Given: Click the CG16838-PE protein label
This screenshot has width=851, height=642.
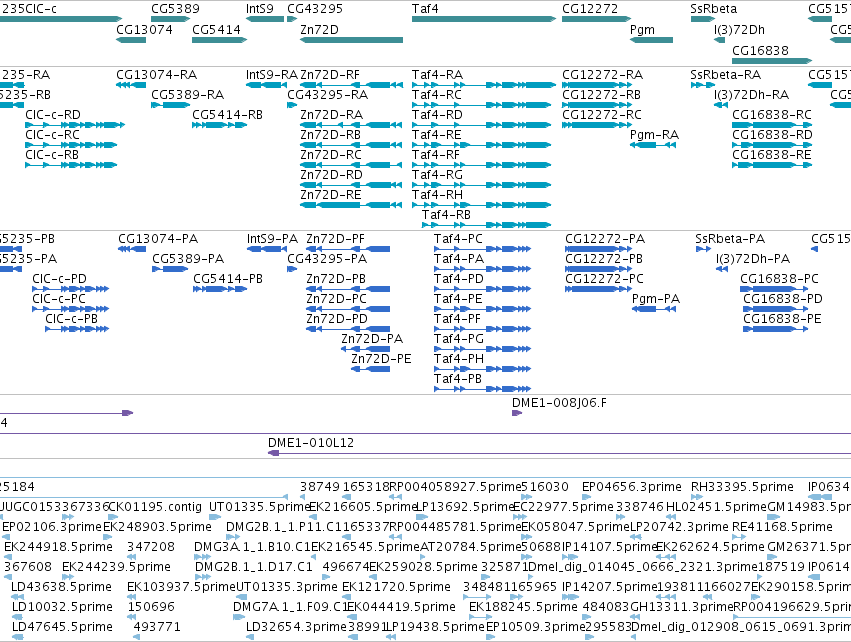Looking at the screenshot, I should pos(783,319).
